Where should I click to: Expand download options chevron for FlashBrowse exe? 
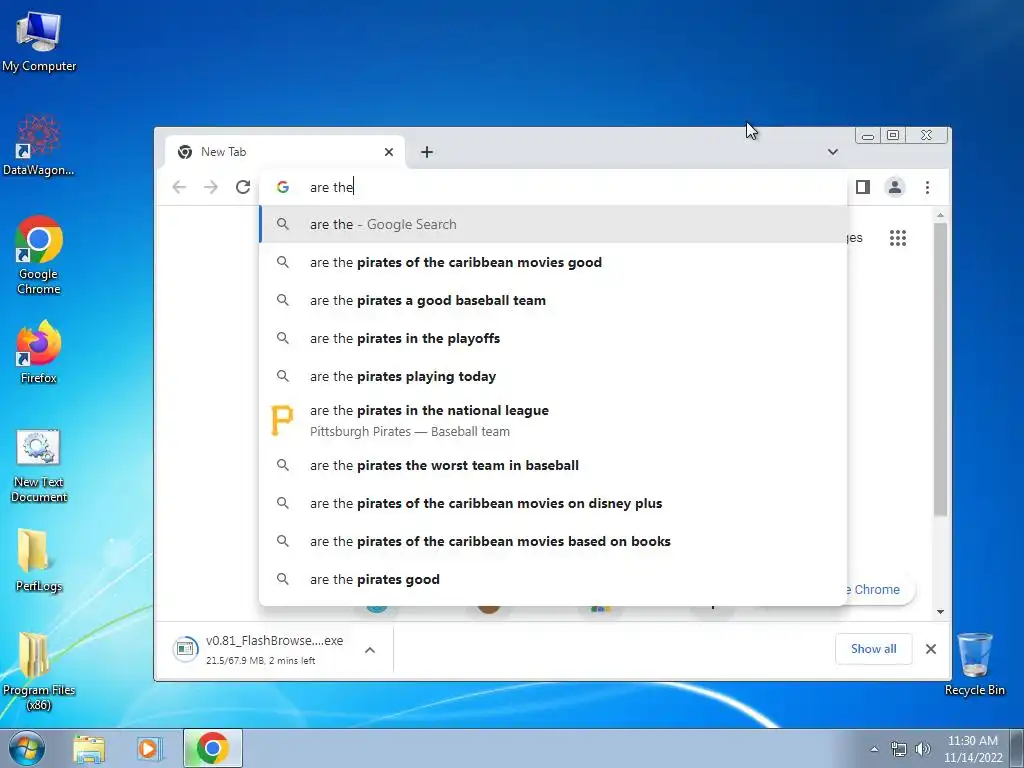pyautogui.click(x=370, y=650)
